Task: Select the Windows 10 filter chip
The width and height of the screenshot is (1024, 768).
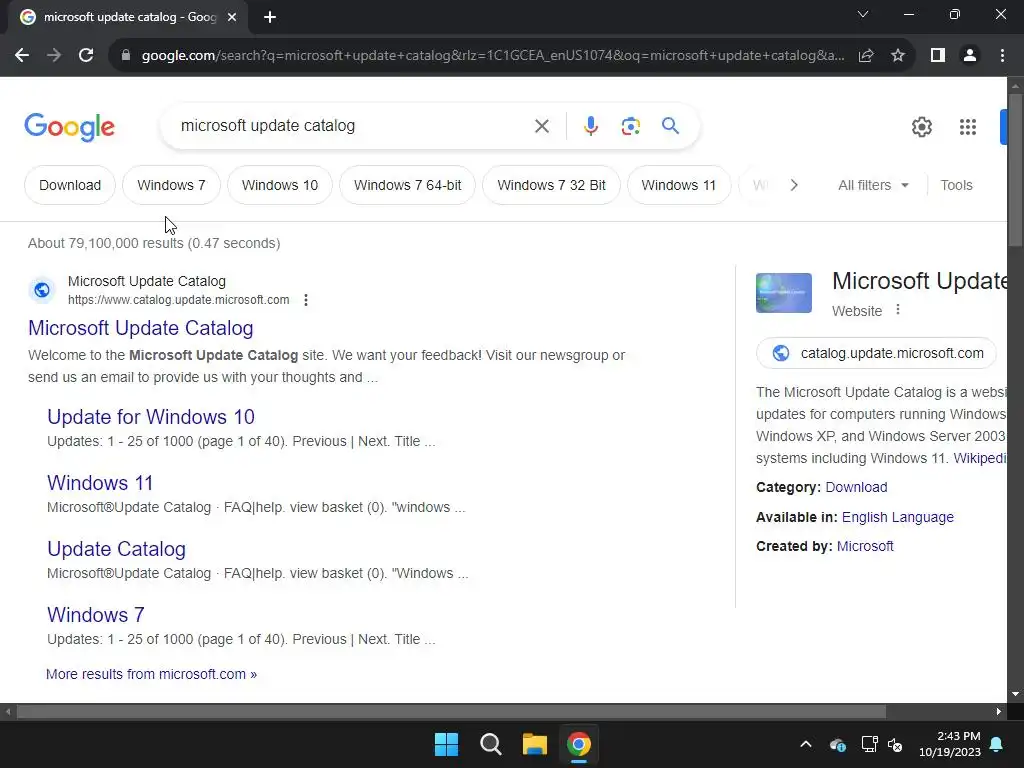Action: point(280,185)
